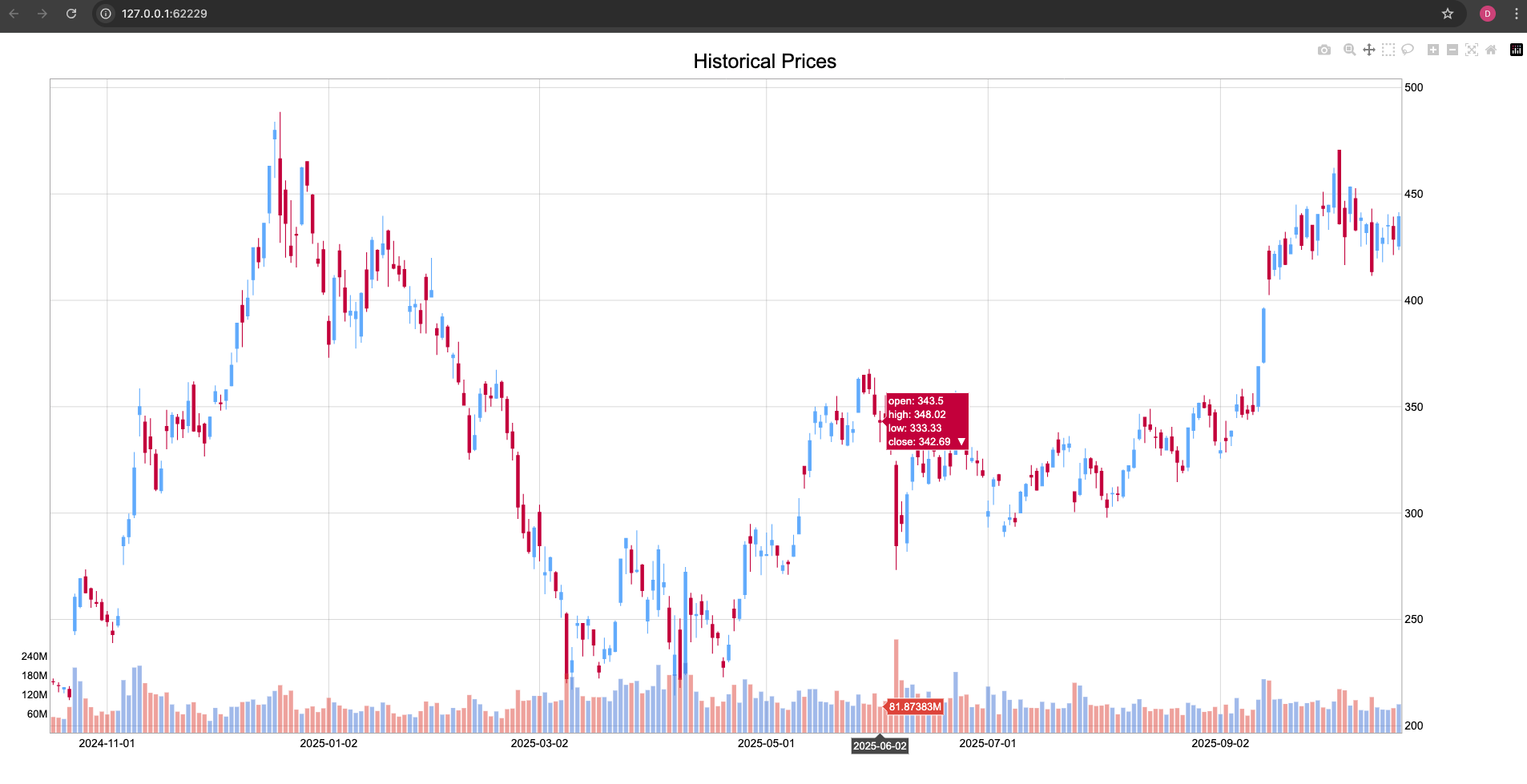This screenshot has height=784, width=1527.
Task: Click the 81.87383M volume tooltip
Action: point(914,707)
